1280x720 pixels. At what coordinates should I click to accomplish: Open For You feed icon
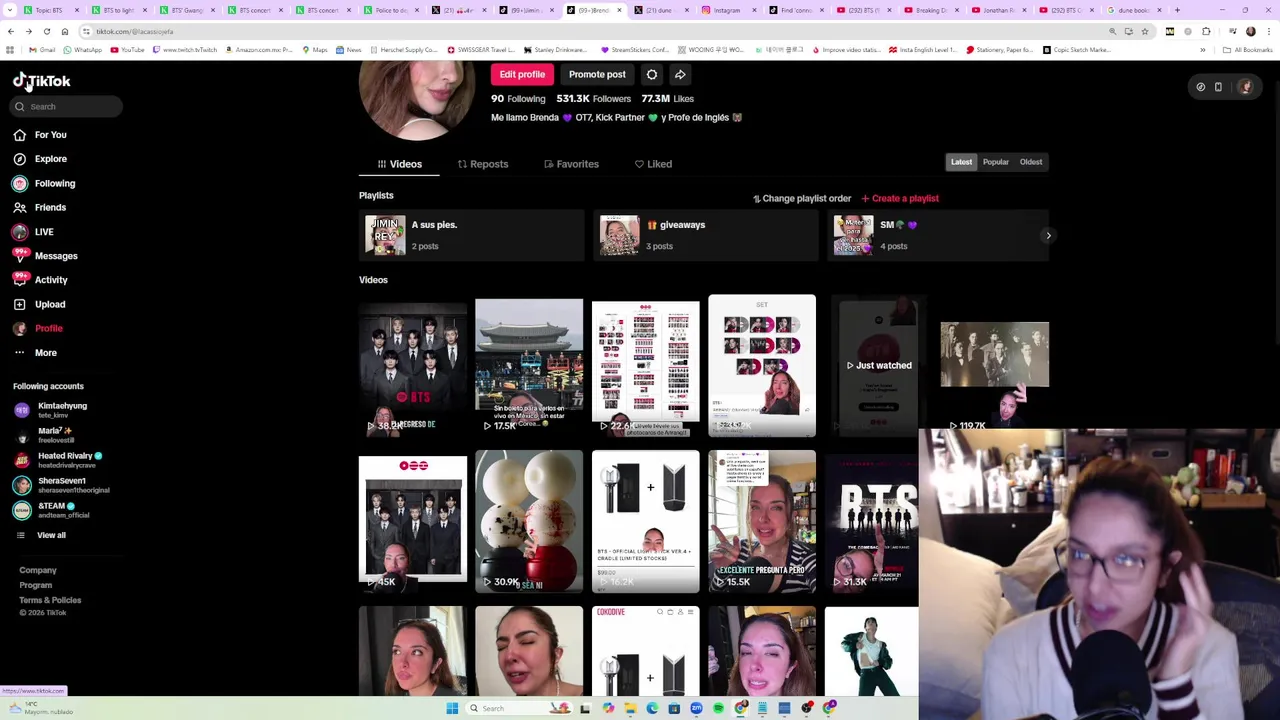19,135
